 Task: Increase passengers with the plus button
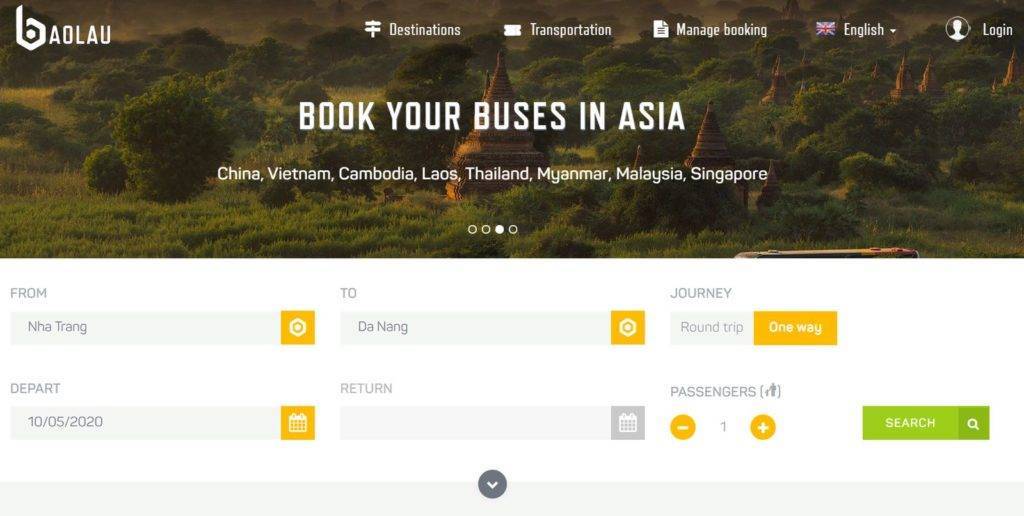763,427
